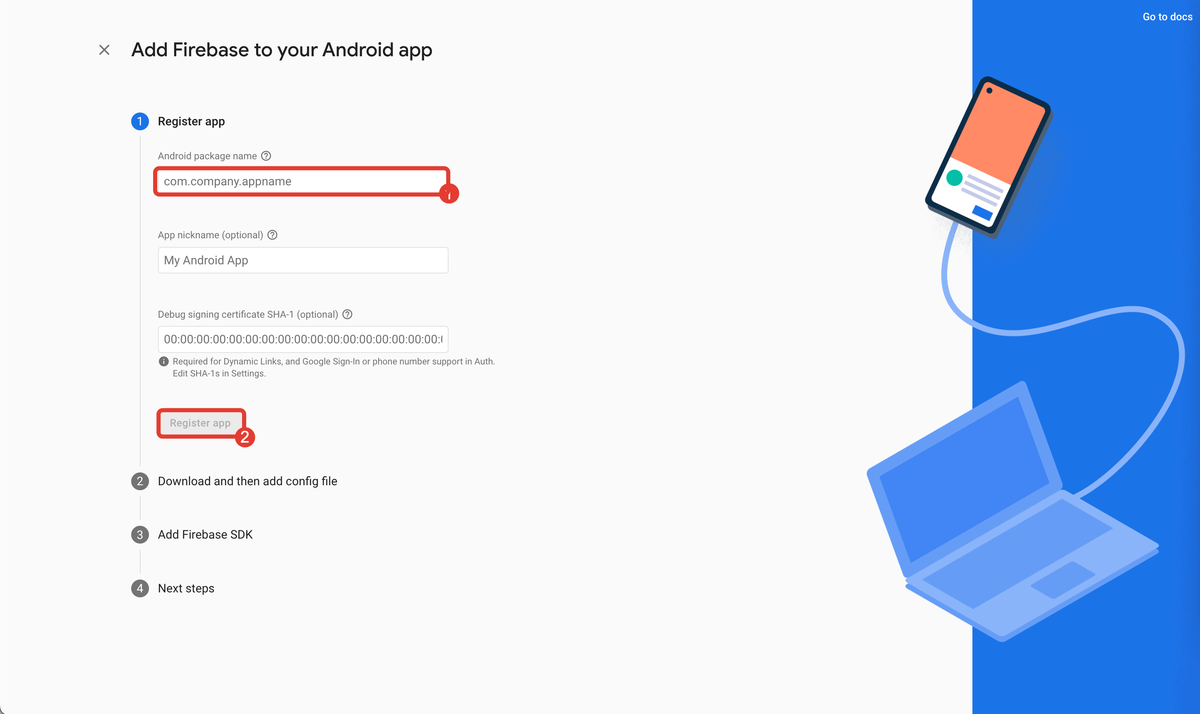Image resolution: width=1200 pixels, height=714 pixels.
Task: Click the gray step 3 number circle
Action: tap(140, 535)
